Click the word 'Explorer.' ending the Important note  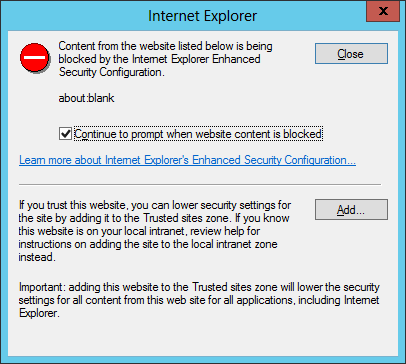click(x=39, y=313)
